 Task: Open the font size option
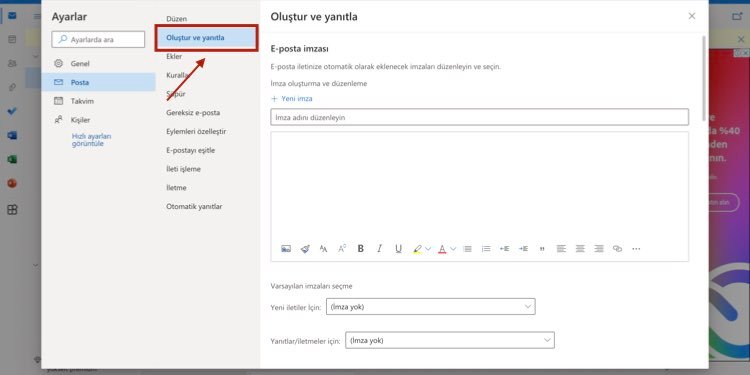point(323,249)
